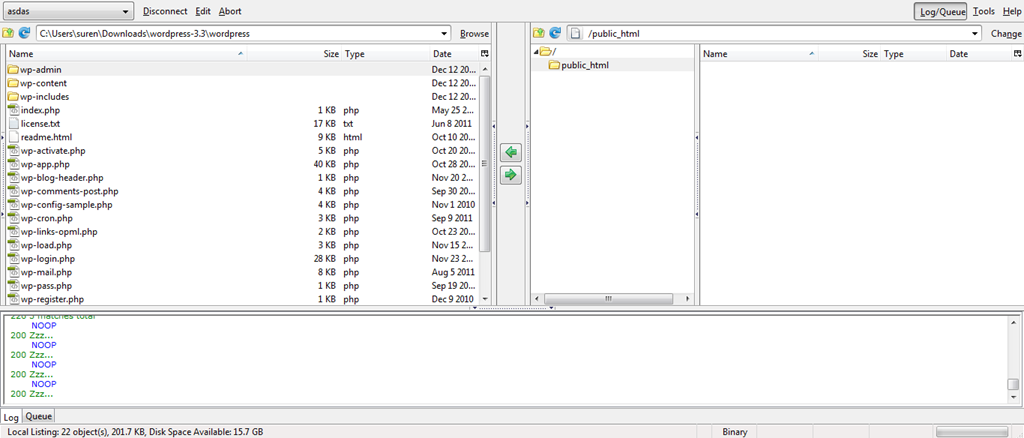Screen dimensions: 1024x438
Task: Collapse the root / tree node
Action: 536,51
